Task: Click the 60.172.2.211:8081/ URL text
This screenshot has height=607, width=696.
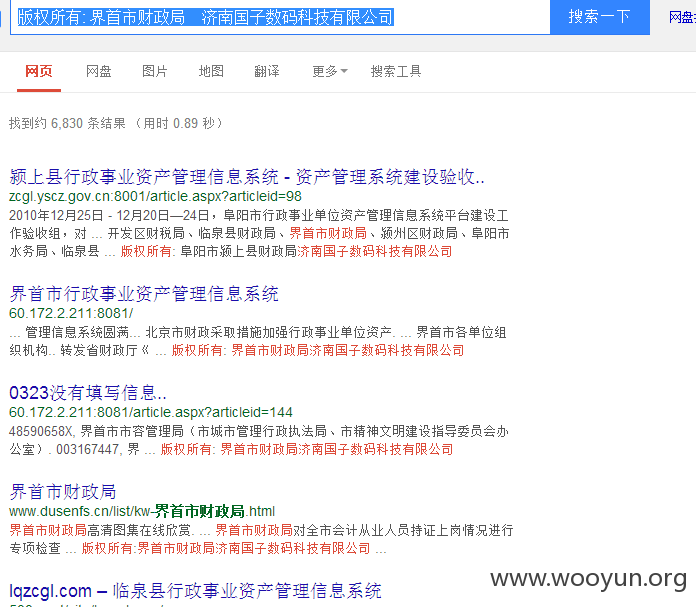Action: coord(71,313)
